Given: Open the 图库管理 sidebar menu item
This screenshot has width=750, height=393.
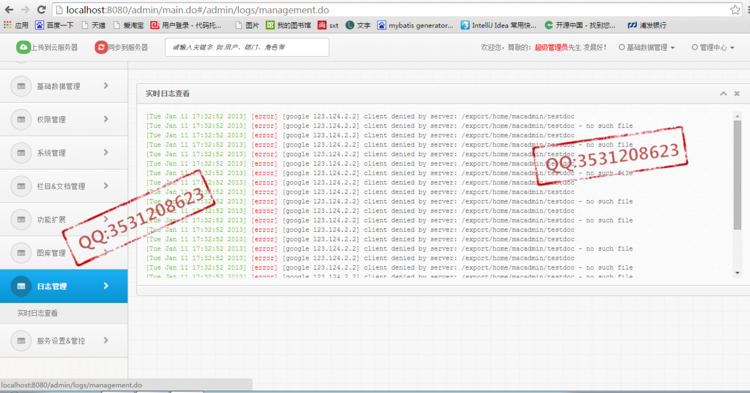Looking at the screenshot, I should pos(64,252).
